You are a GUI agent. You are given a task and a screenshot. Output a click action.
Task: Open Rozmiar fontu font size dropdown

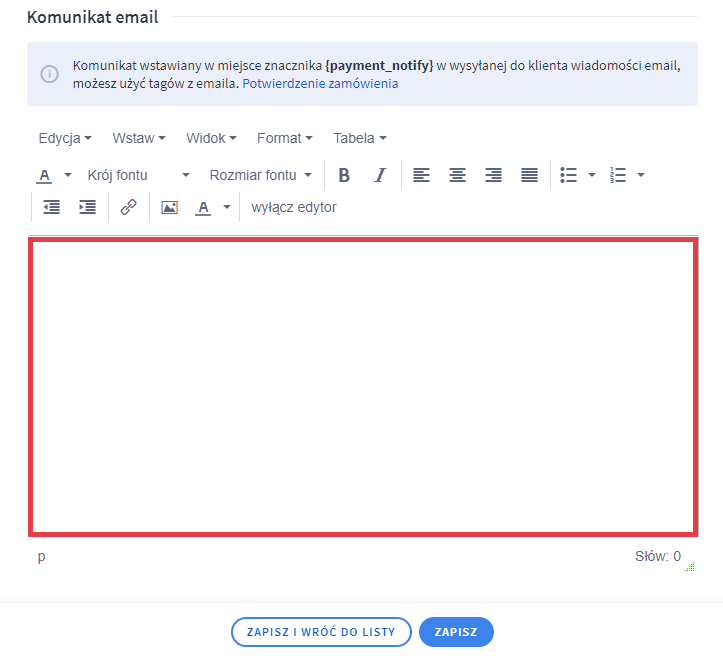[x=261, y=175]
